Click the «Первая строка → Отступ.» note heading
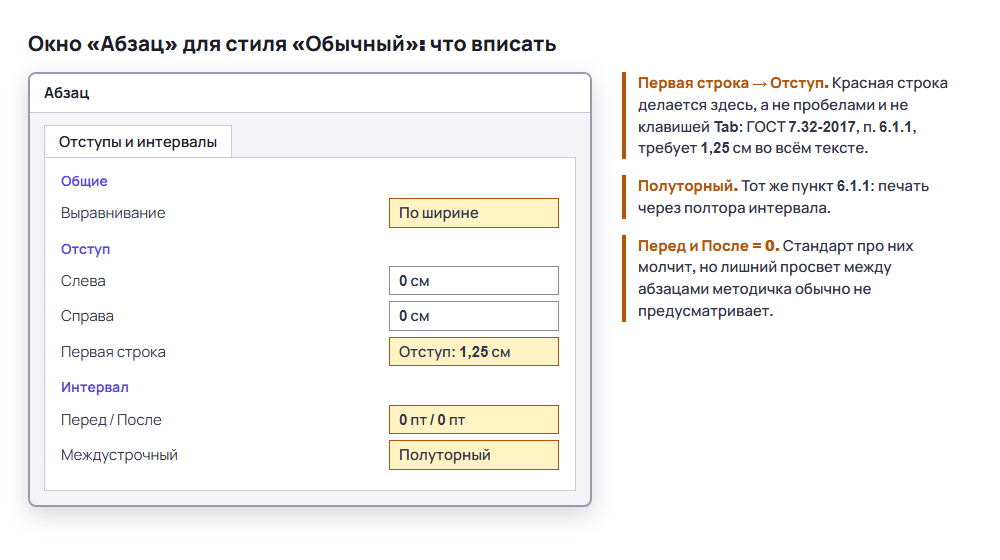The image size is (1000, 560). point(733,83)
